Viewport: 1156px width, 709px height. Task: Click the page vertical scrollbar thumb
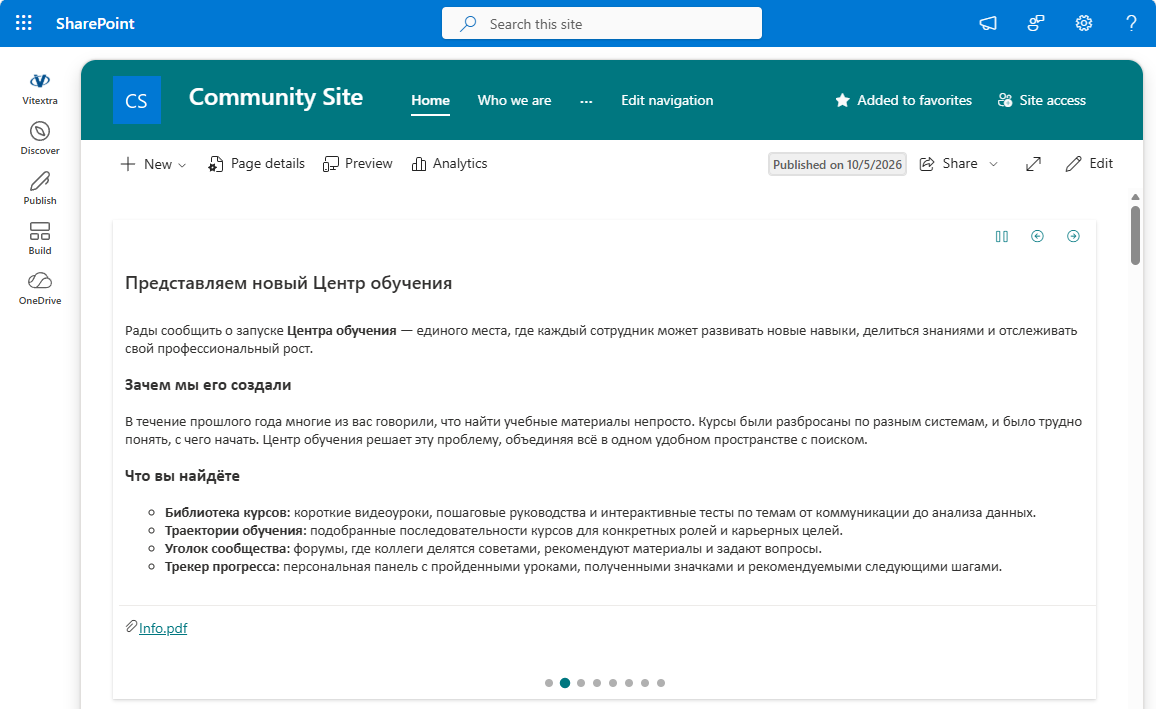[1135, 235]
